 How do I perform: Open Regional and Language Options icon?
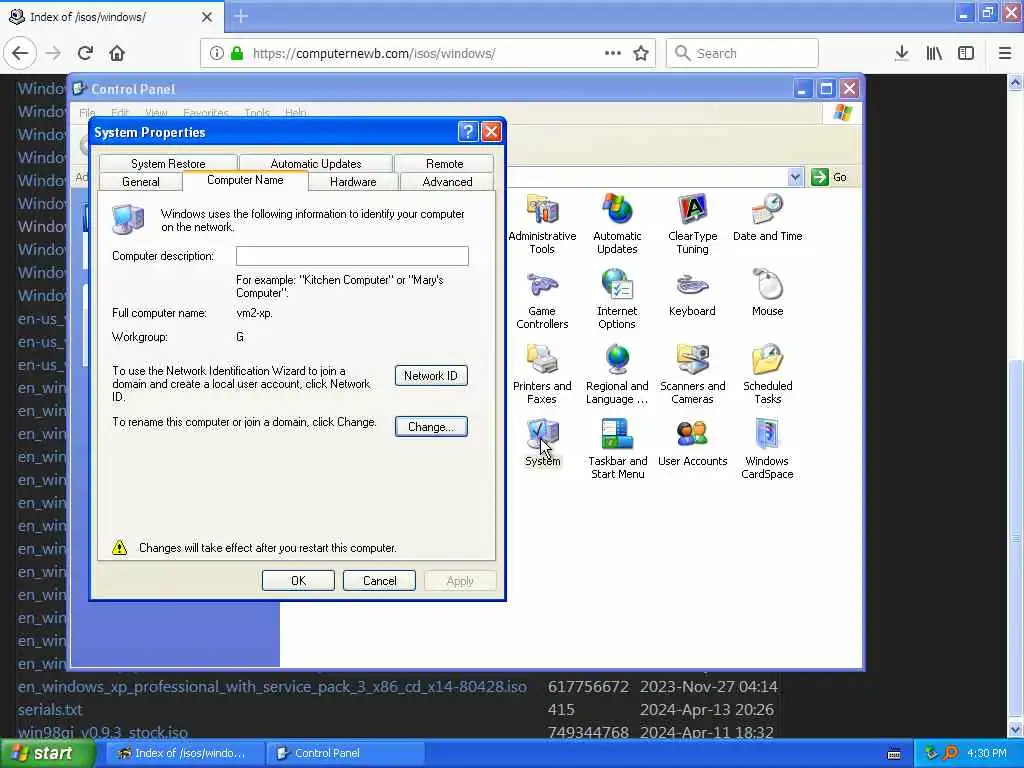pyautogui.click(x=617, y=374)
